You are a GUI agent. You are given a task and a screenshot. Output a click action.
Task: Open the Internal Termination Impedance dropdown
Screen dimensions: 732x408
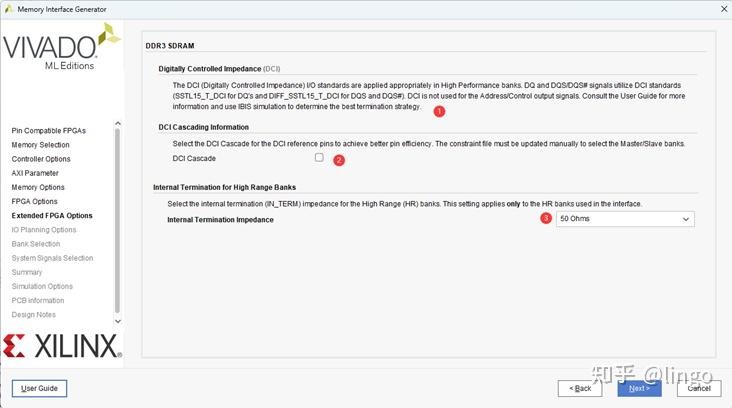(625, 219)
